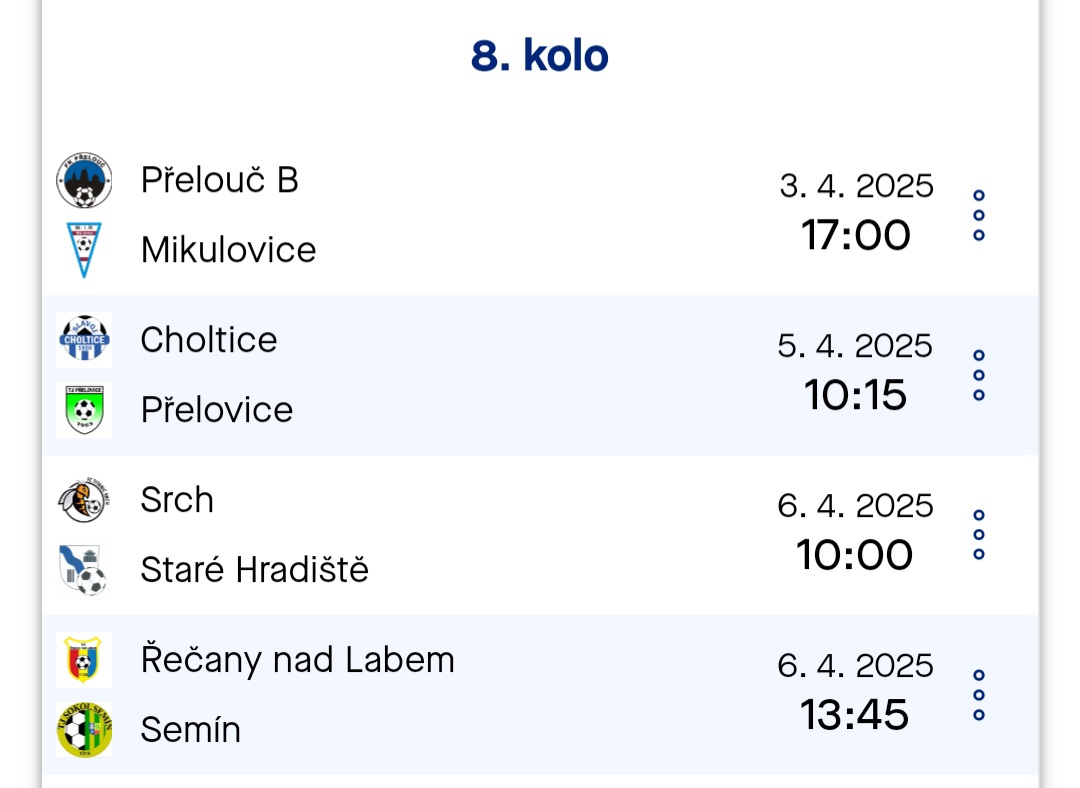The image size is (1080, 788).
Task: Select the Staré Hradiště team name
Action: coord(255,570)
